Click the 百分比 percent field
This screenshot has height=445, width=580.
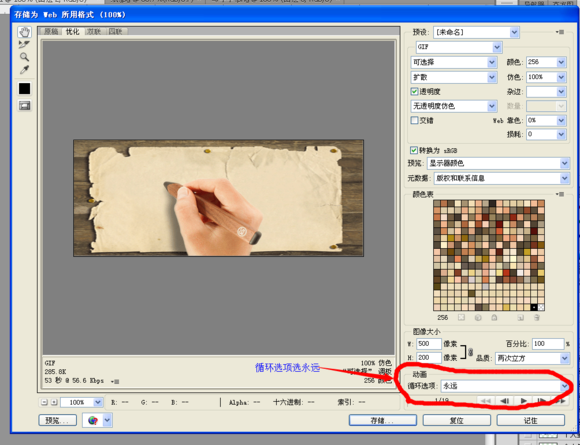548,344
